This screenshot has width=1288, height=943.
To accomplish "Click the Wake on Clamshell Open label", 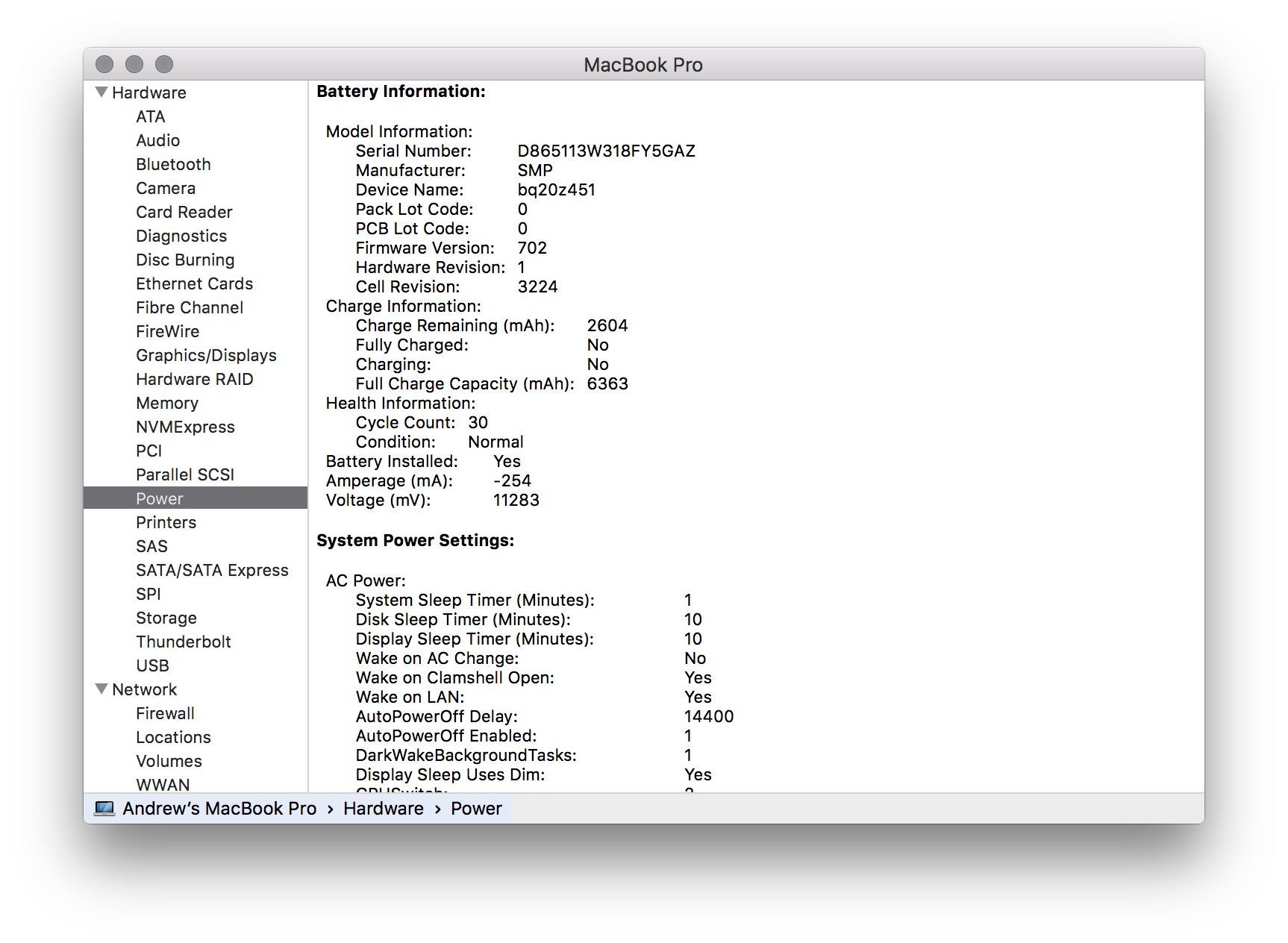I will click(x=455, y=677).
